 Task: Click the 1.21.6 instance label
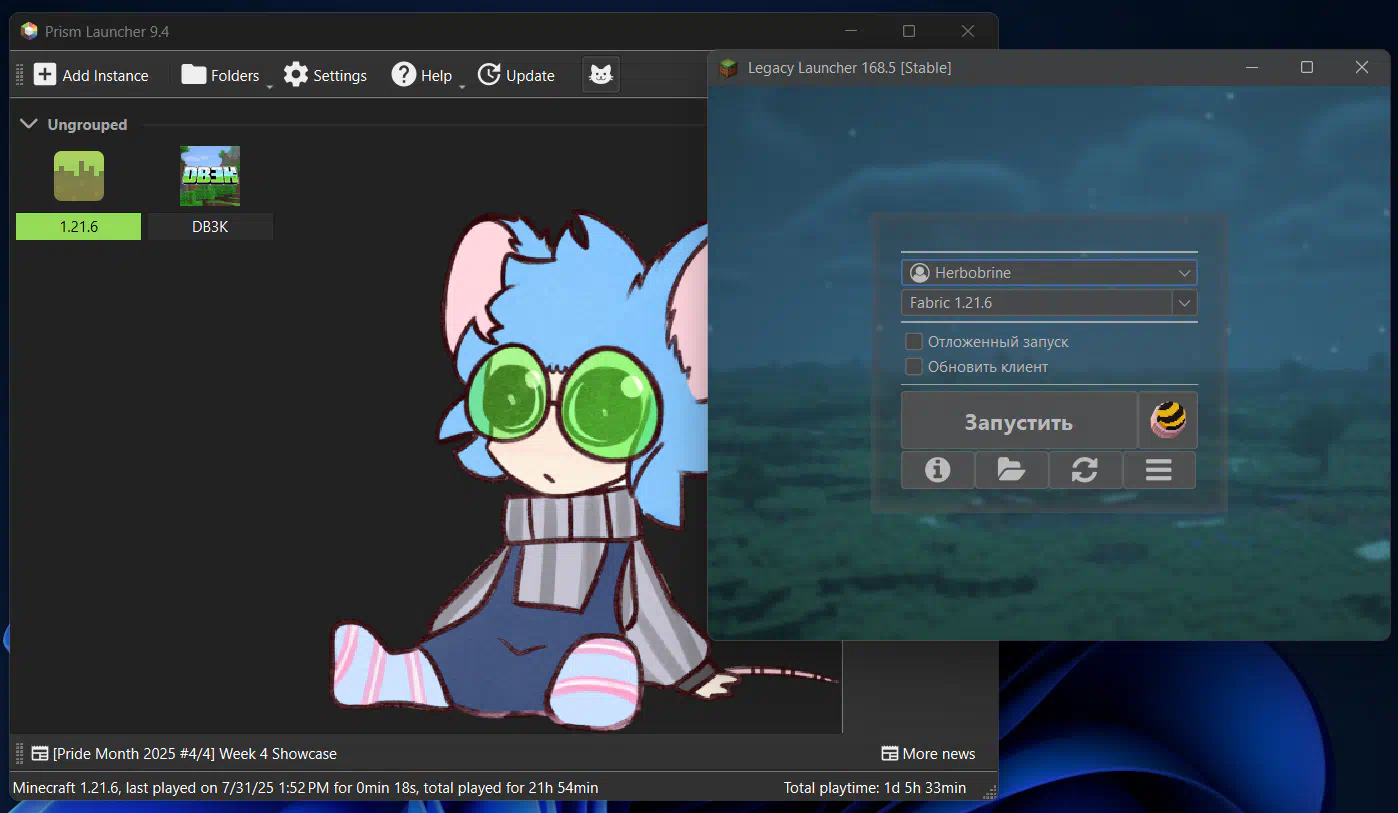pos(79,227)
